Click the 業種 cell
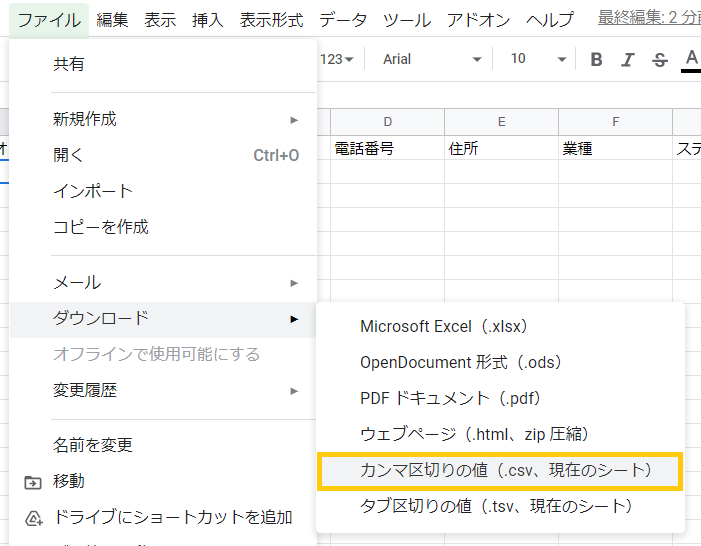The image size is (701, 546). point(616,148)
